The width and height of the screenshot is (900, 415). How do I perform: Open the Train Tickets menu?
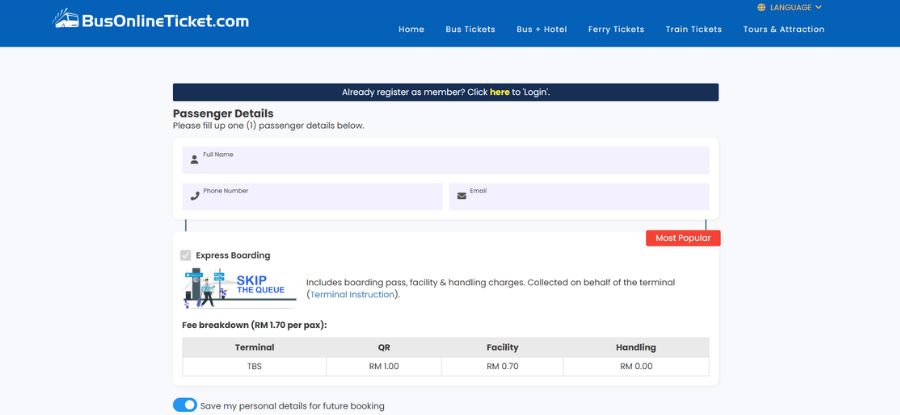(693, 29)
